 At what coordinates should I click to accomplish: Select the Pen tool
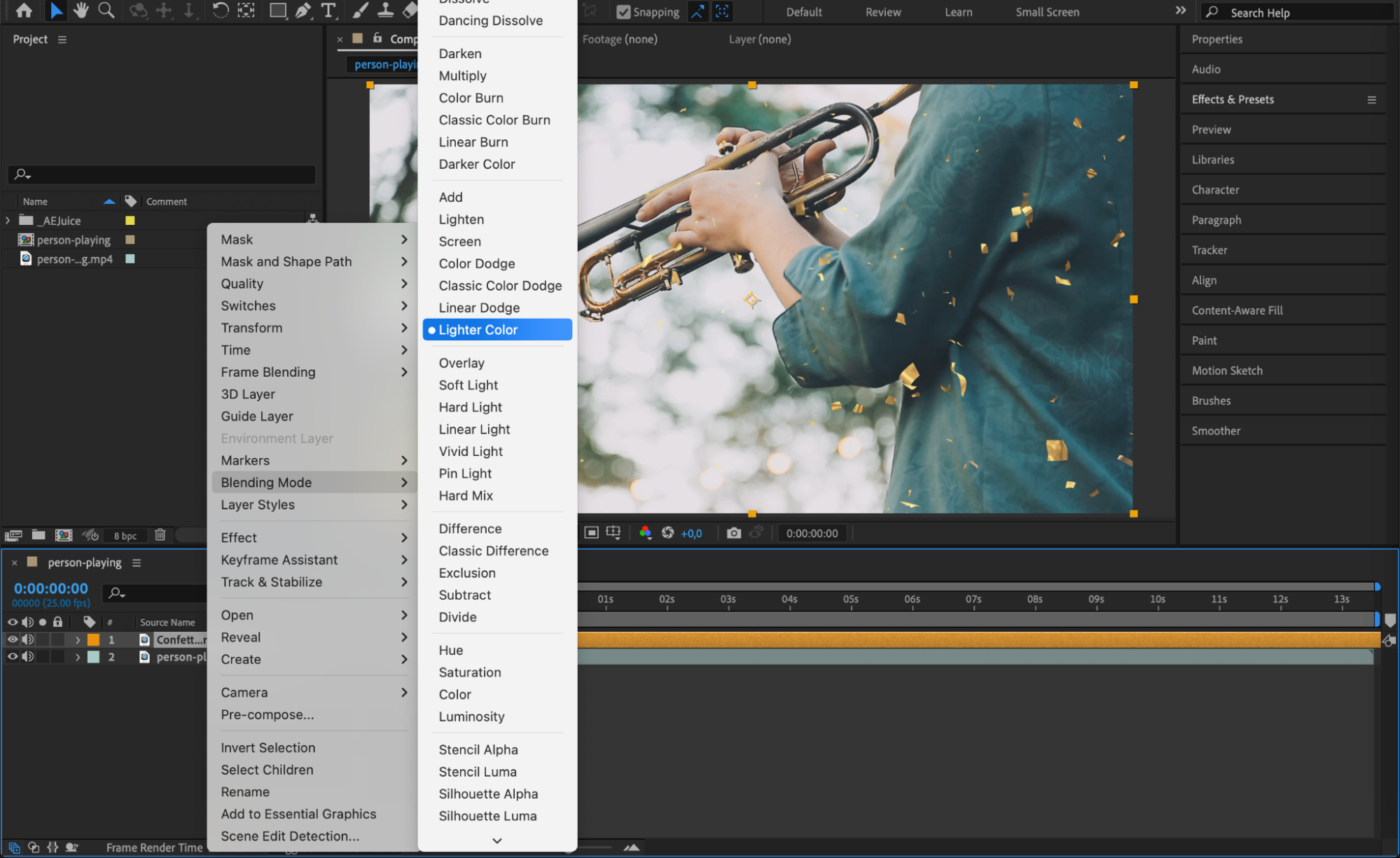(x=303, y=11)
